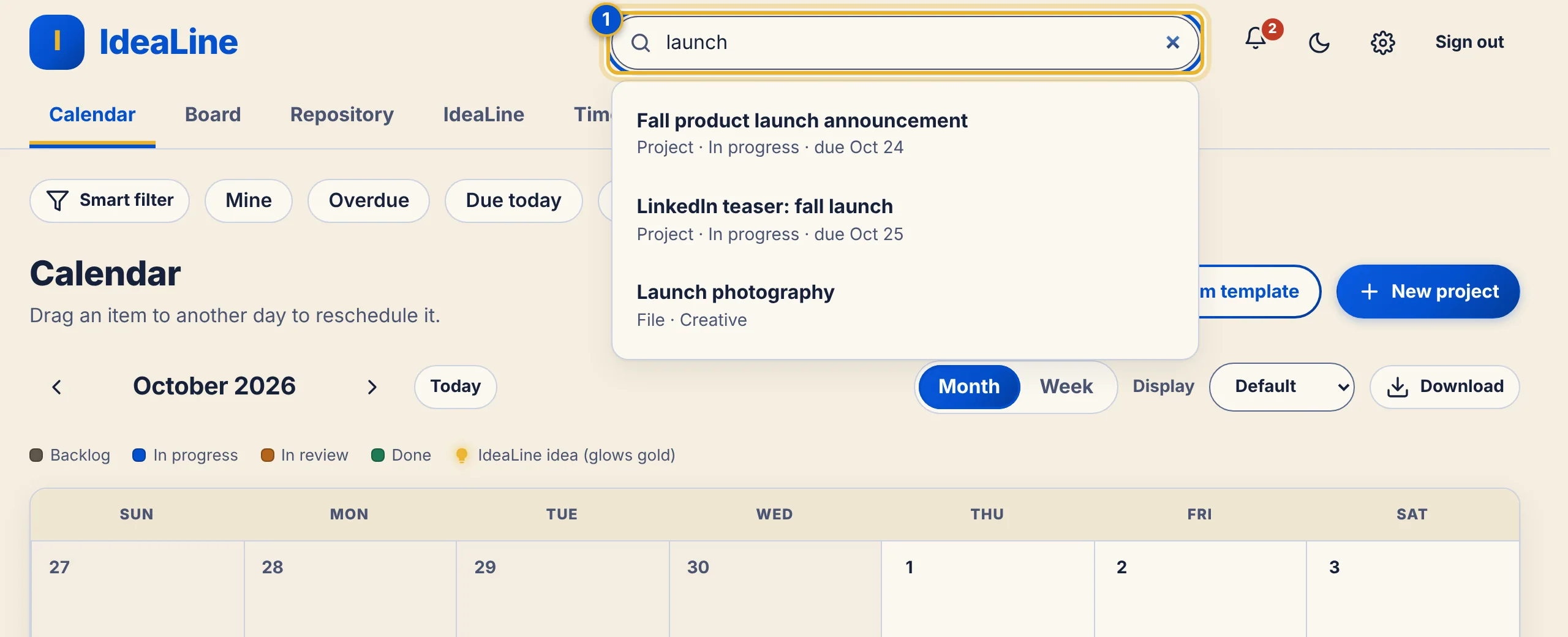1568x637 pixels.
Task: Toggle the Due today filter chip
Action: (513, 200)
